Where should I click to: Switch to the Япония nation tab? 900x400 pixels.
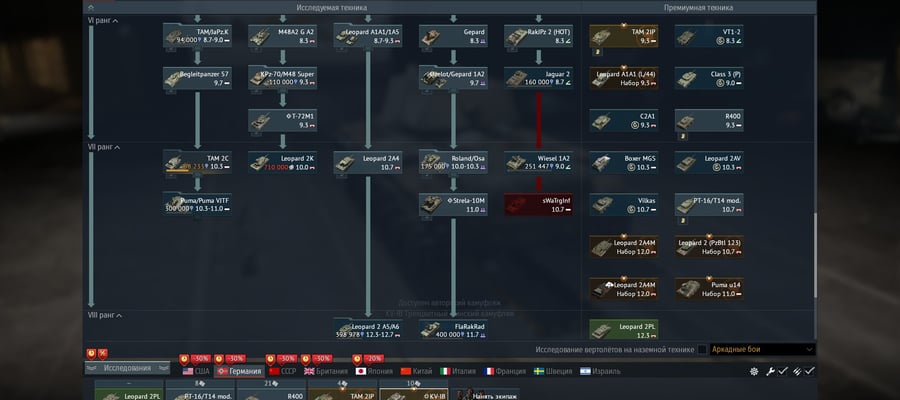[x=374, y=371]
